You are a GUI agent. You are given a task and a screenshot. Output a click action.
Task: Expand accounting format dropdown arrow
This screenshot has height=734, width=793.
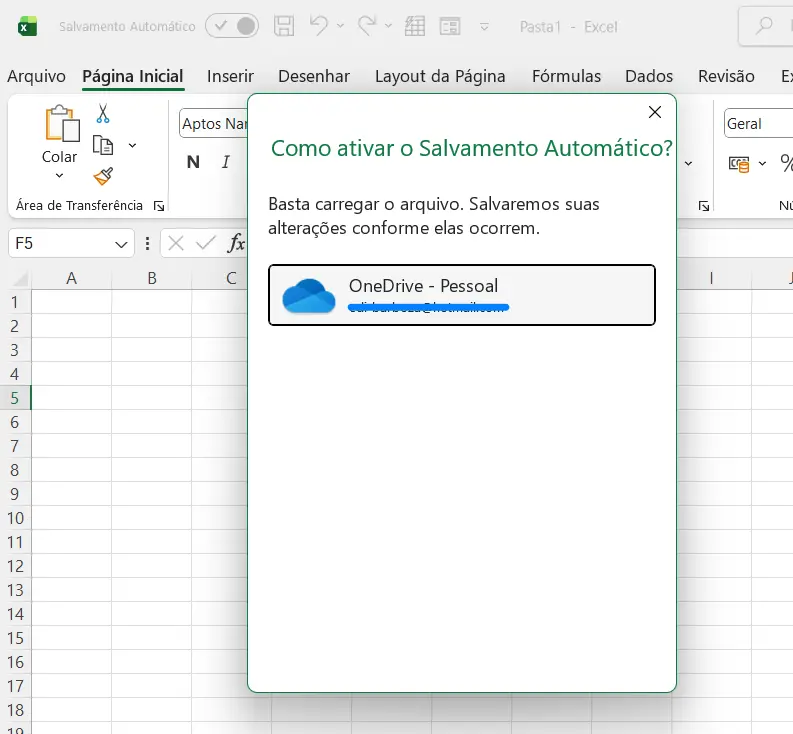click(x=762, y=163)
